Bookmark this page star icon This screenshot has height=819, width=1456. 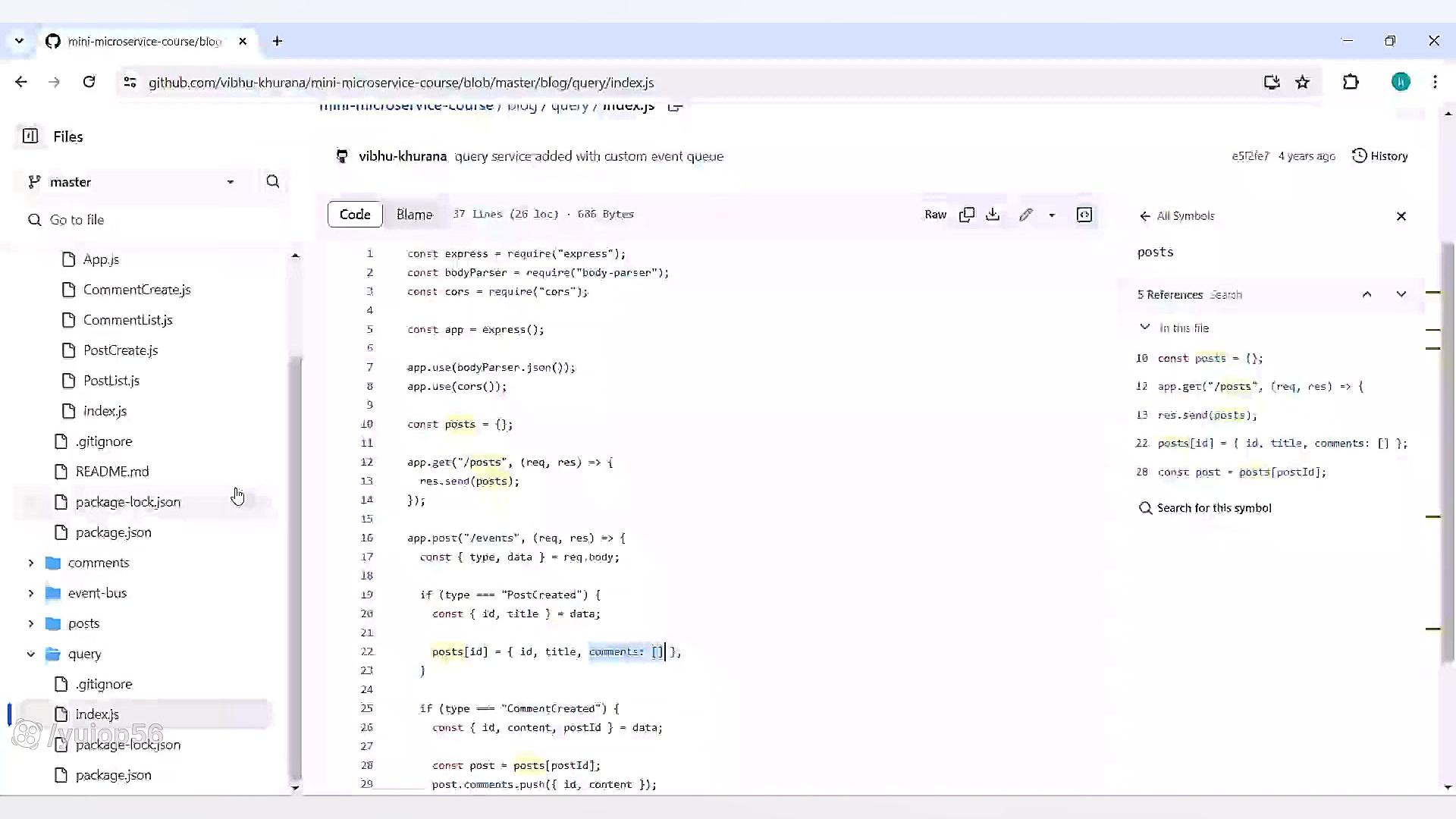click(1303, 82)
